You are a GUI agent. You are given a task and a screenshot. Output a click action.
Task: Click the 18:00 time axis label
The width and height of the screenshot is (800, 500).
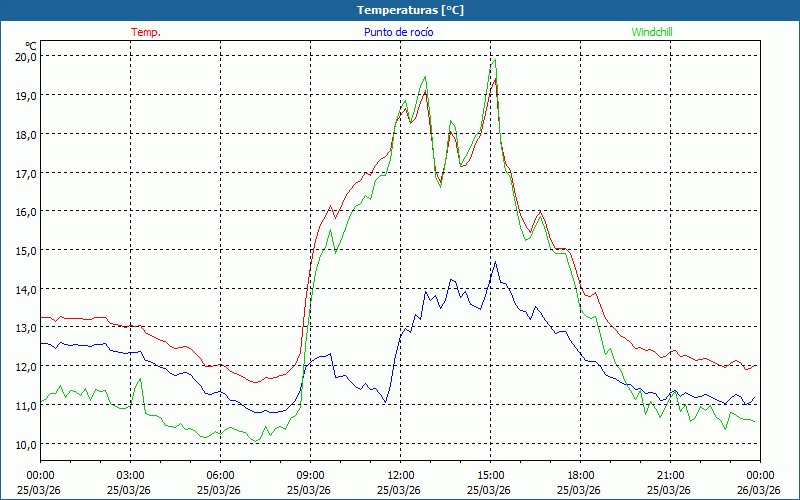580,475
